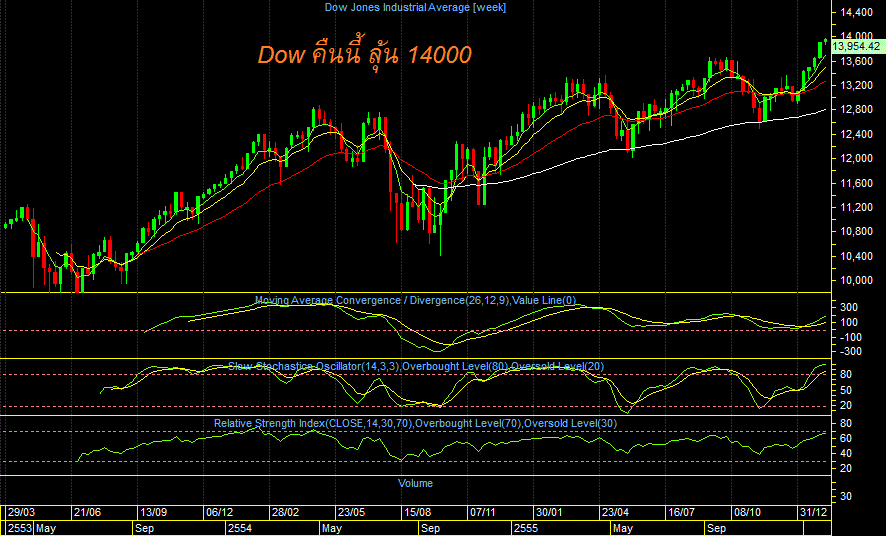This screenshot has height=536, width=886.
Task: Click the 15/08 date on time axis
Action: tap(417, 512)
